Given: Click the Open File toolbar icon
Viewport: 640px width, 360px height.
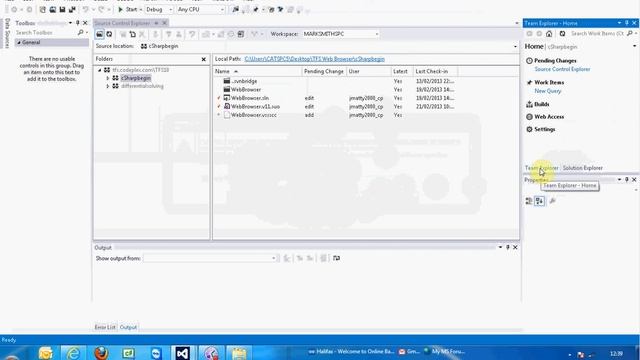Looking at the screenshot, I should (53, 9).
